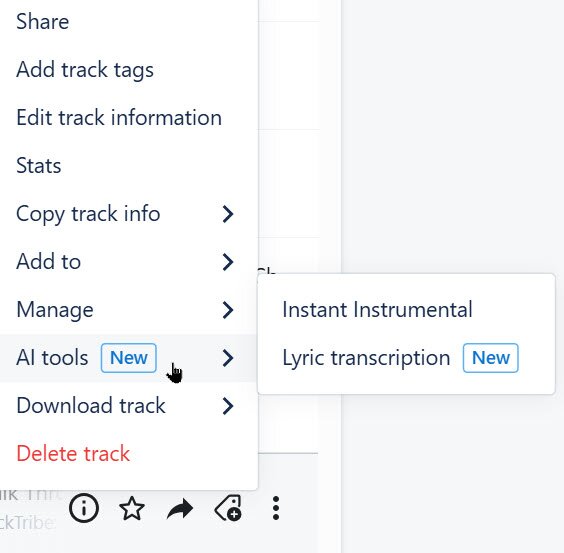Expand the Add to submenu chevron

(228, 262)
